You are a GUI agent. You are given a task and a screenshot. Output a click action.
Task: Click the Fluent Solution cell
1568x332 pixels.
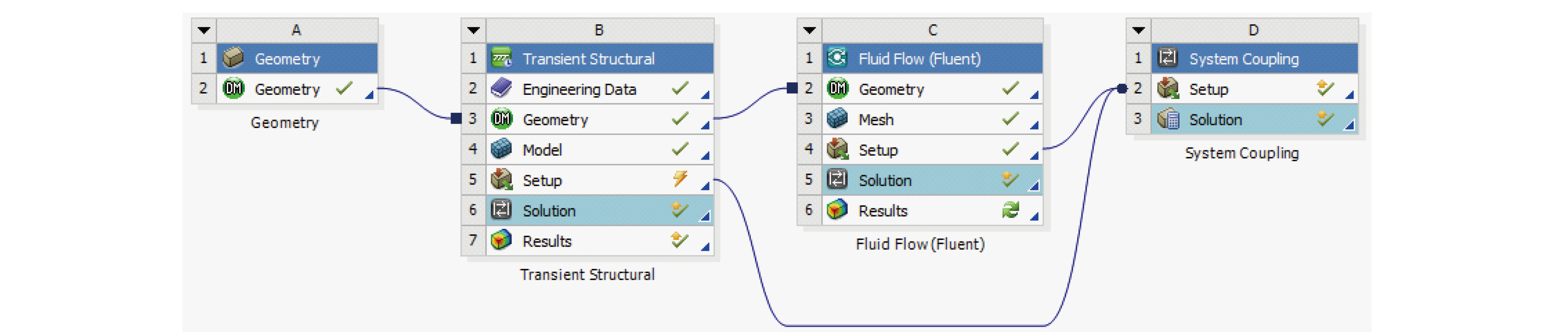click(x=932, y=180)
